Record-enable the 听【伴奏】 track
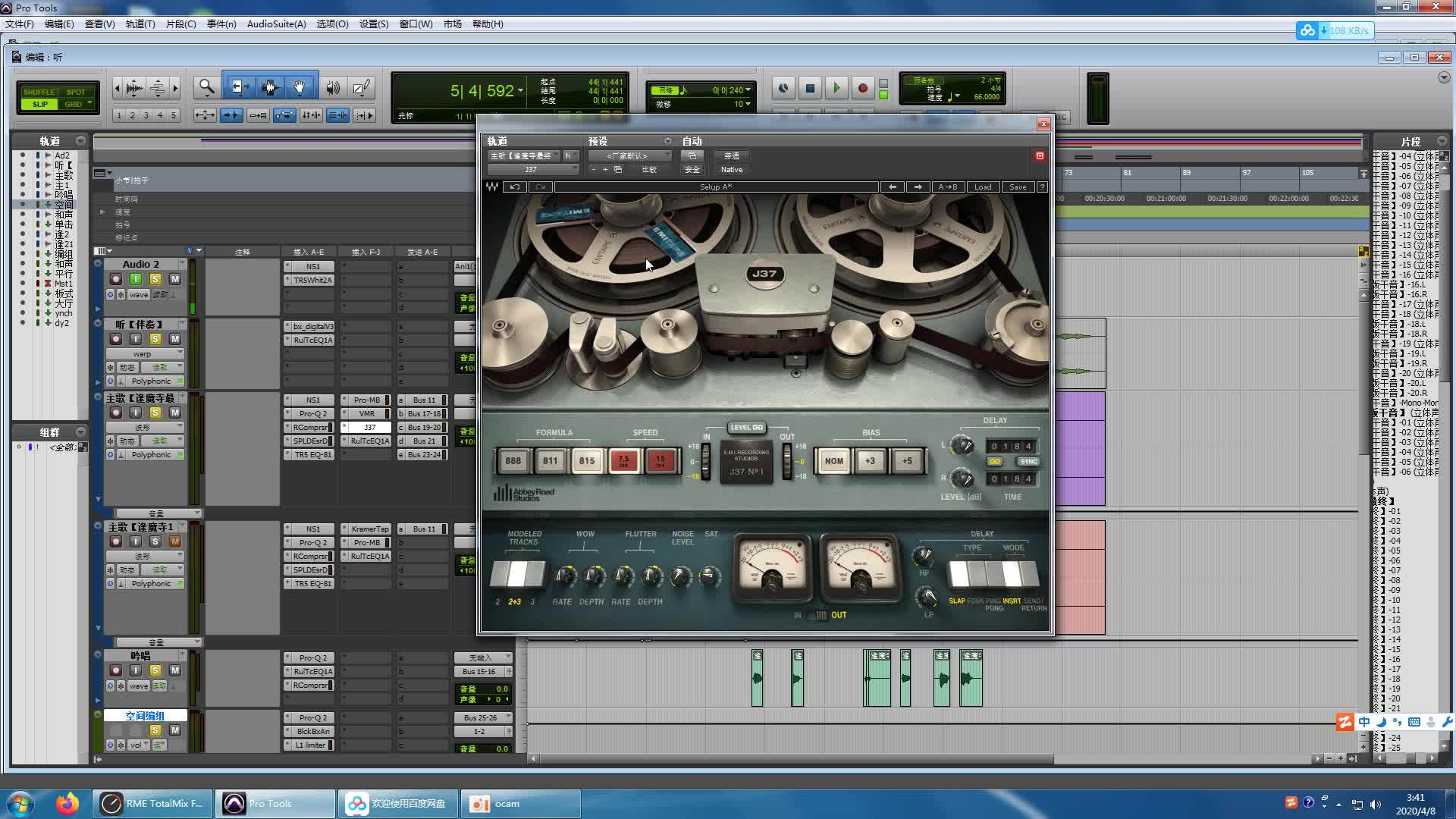Image resolution: width=1456 pixels, height=819 pixels. click(115, 339)
